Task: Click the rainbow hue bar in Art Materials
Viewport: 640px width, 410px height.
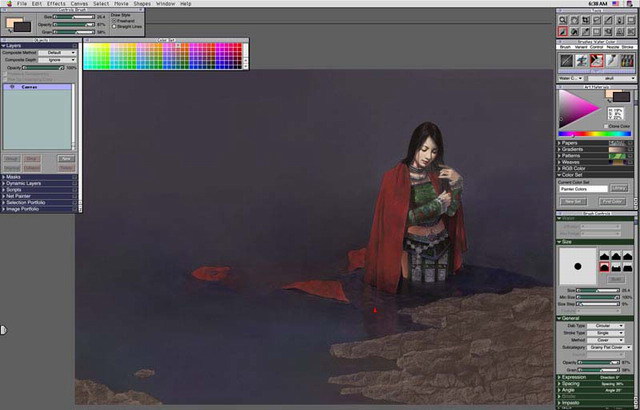Action: (594, 134)
